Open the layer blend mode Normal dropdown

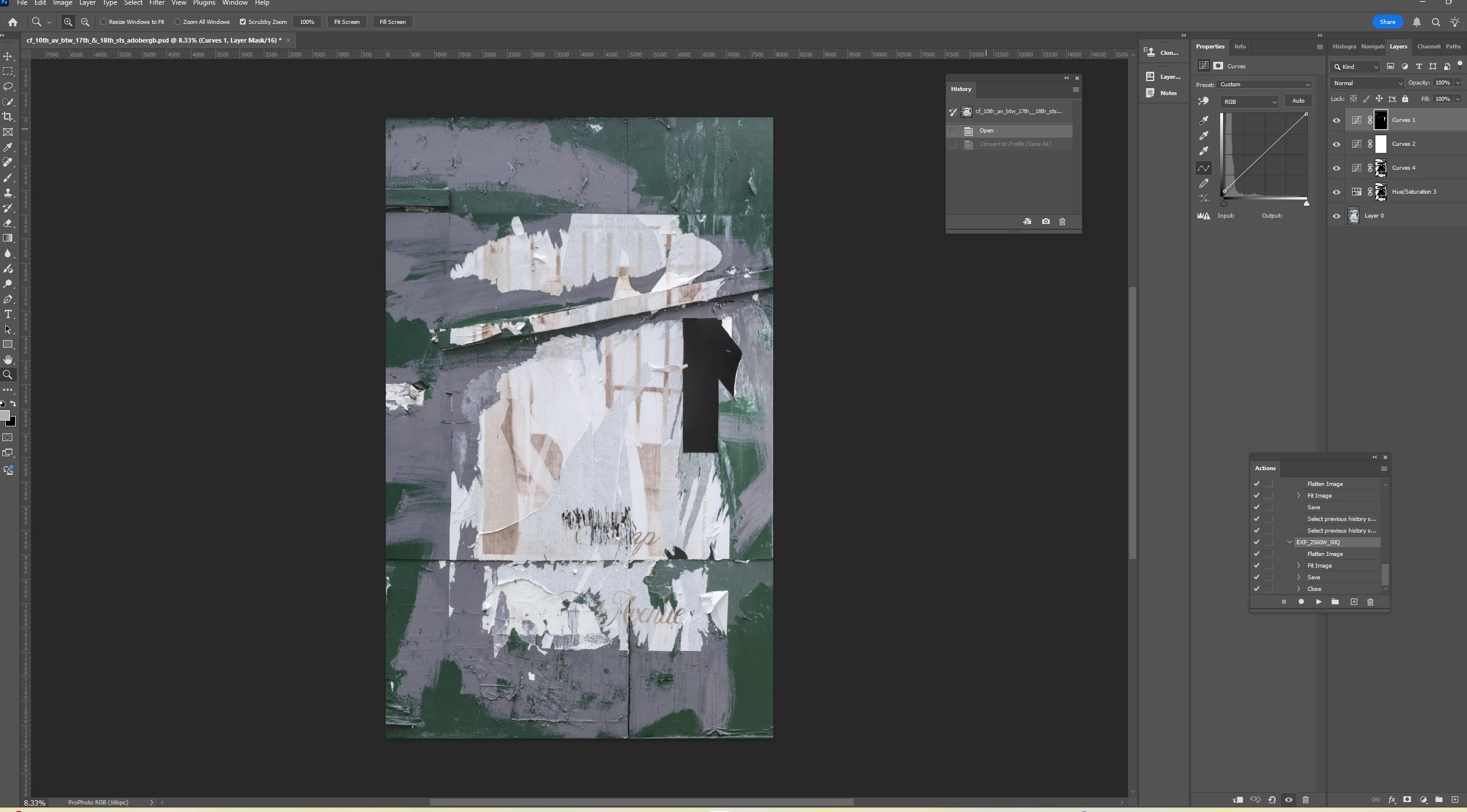[1367, 83]
